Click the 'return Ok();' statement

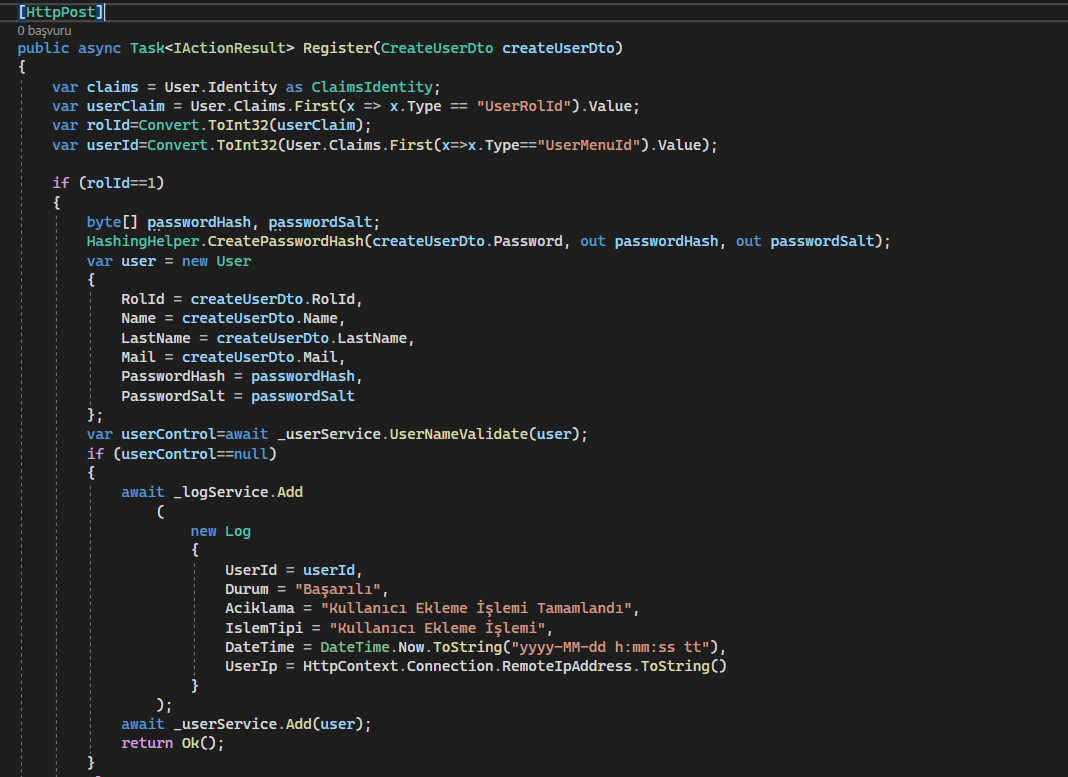click(x=173, y=743)
